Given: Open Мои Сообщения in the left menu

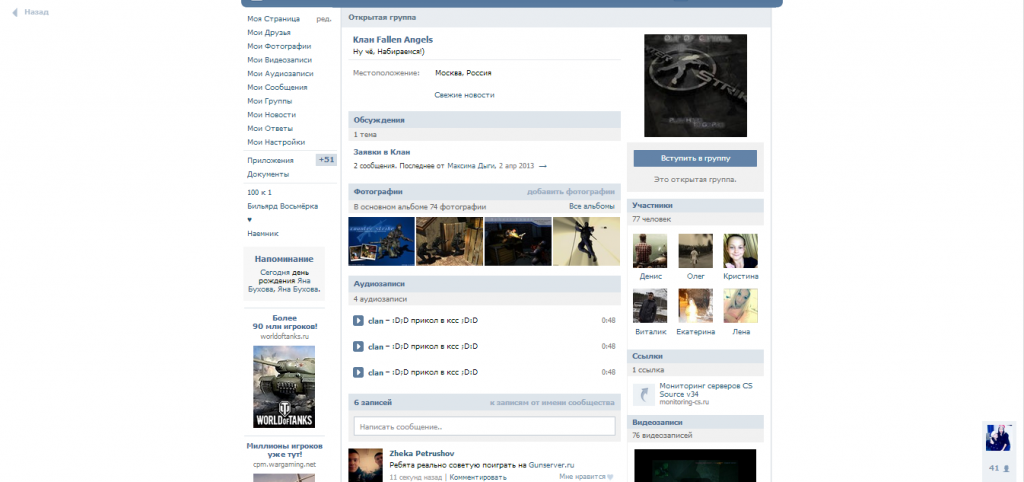Looking at the screenshot, I should coord(278,87).
